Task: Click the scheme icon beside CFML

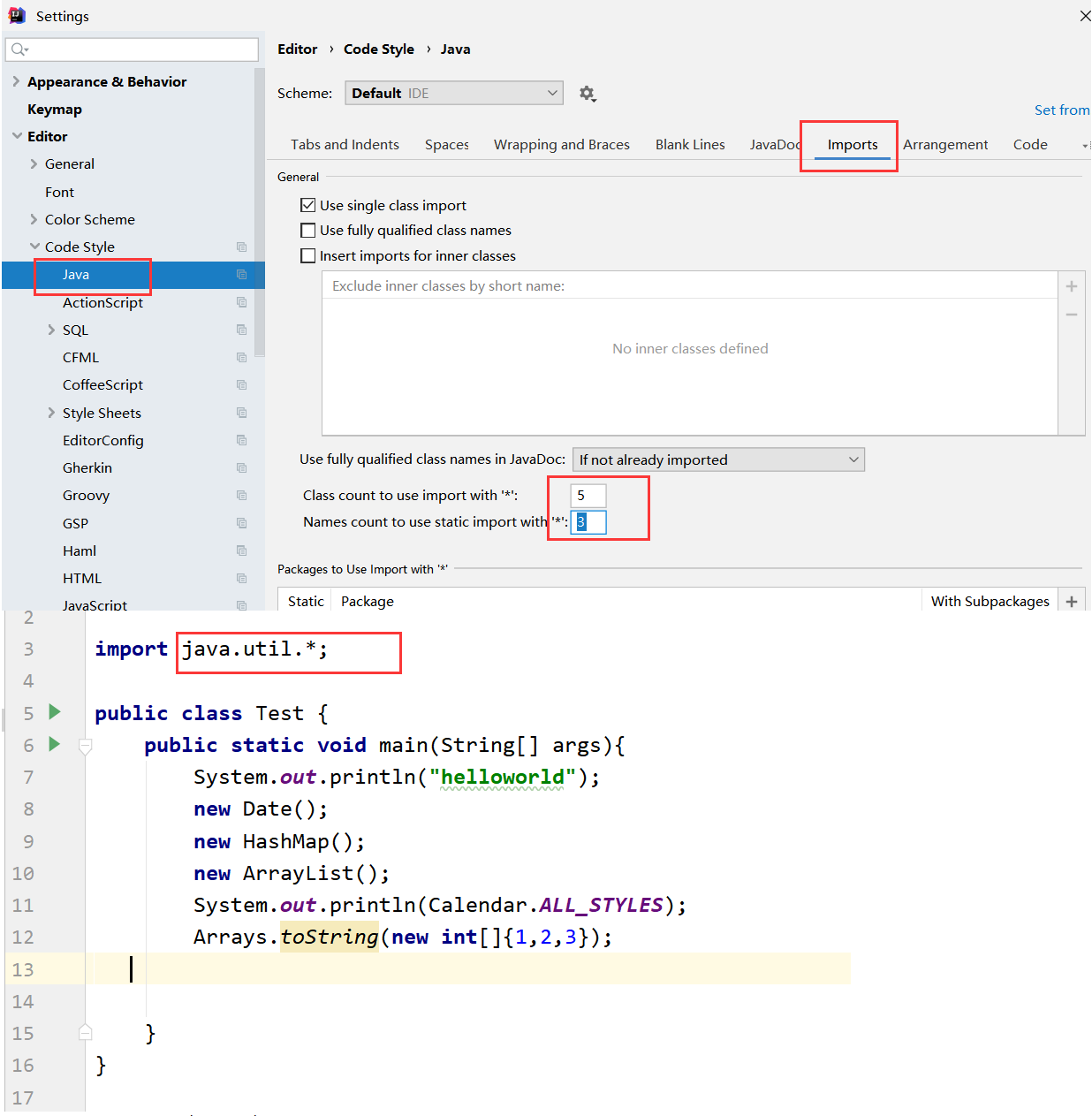Action: tap(241, 358)
